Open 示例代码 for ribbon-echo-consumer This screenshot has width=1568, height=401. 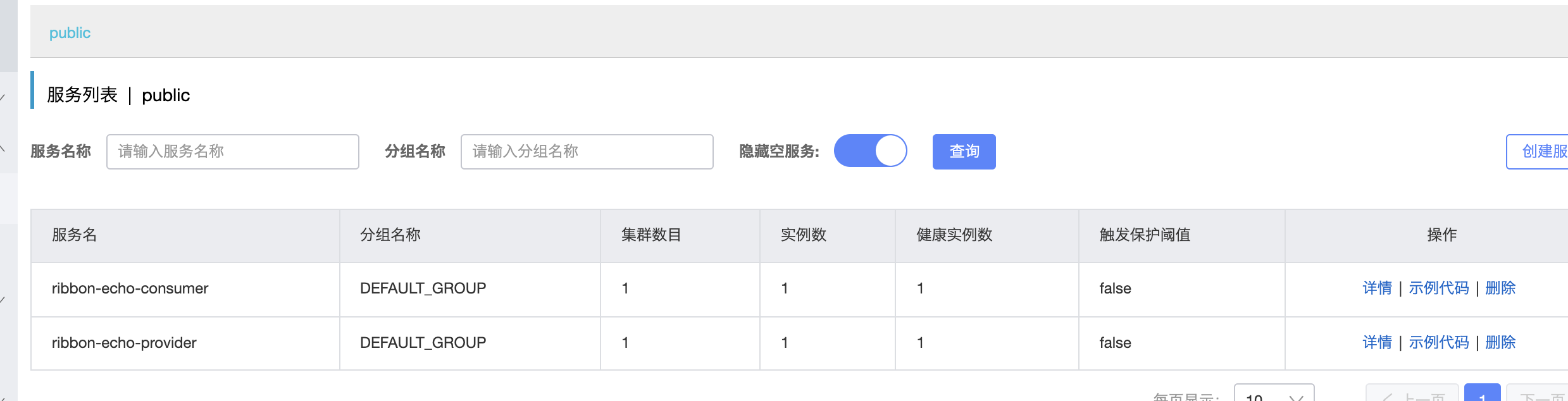(x=1438, y=288)
